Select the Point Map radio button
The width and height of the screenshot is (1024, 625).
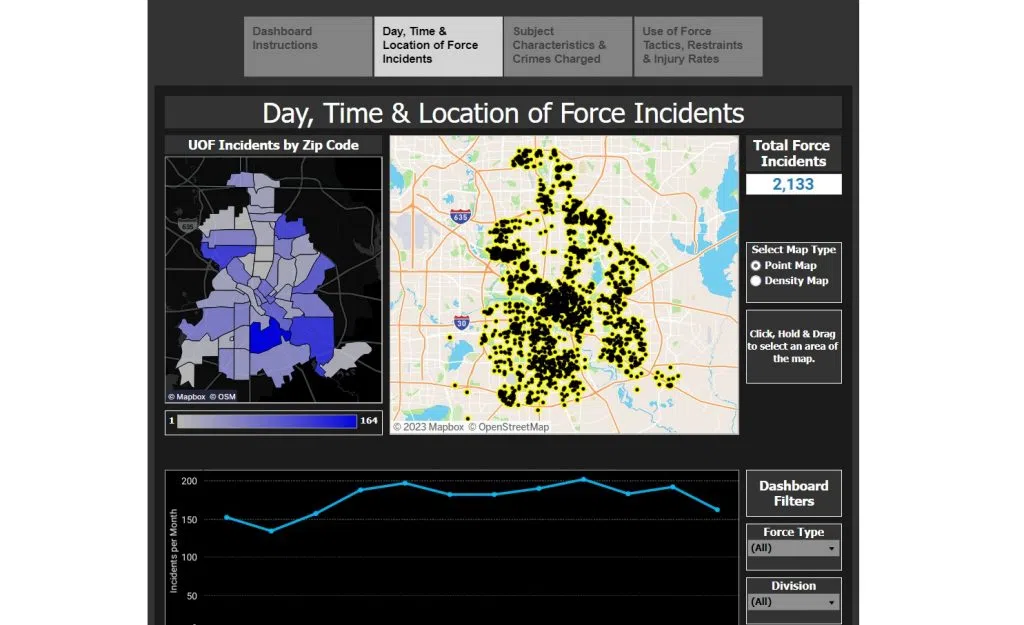[756, 266]
